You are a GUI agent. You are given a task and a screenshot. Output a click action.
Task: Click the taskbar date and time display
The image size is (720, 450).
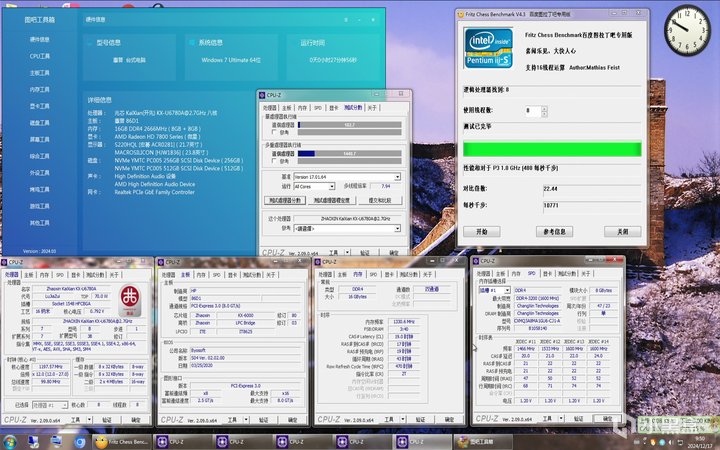point(700,442)
